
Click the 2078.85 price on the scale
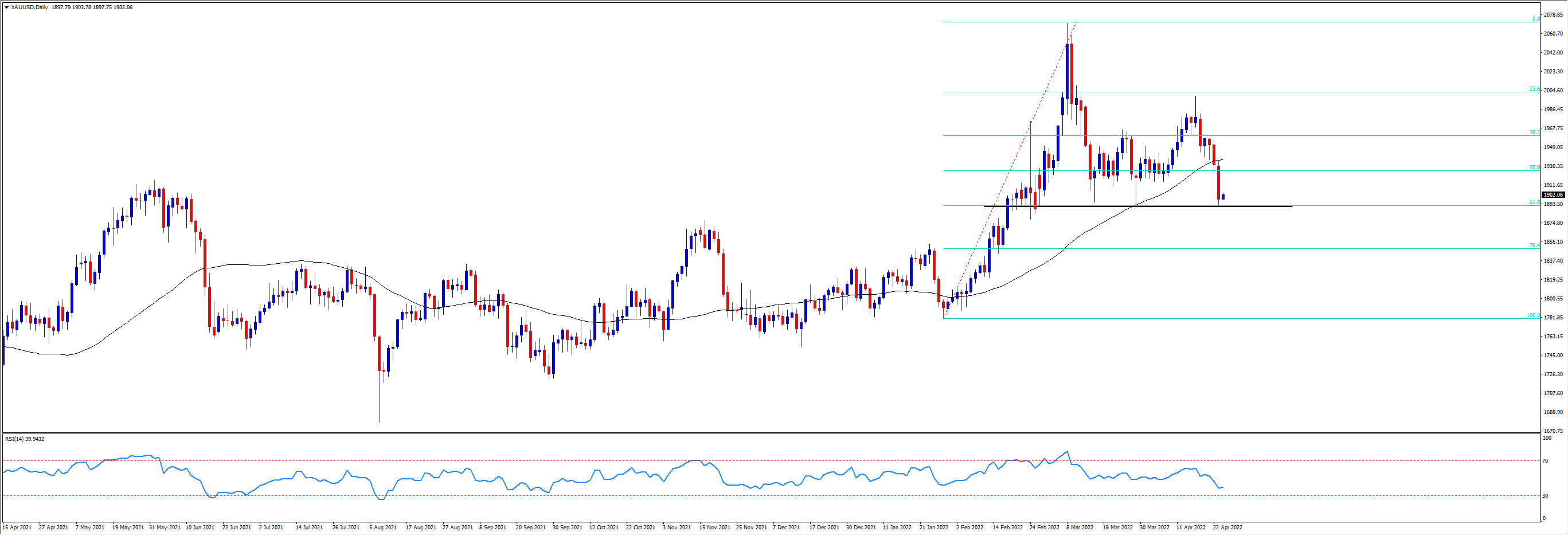click(1553, 14)
